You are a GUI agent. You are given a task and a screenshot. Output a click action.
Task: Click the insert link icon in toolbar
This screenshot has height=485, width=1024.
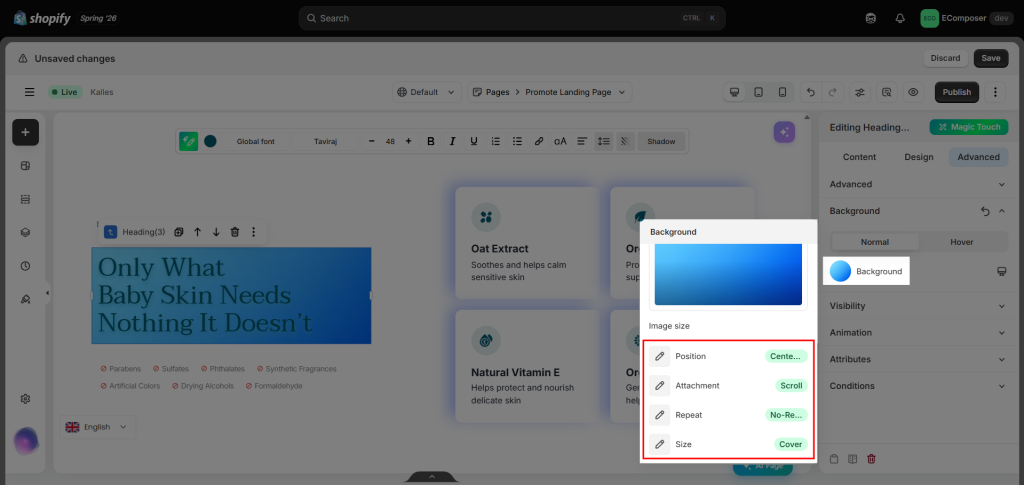539,141
